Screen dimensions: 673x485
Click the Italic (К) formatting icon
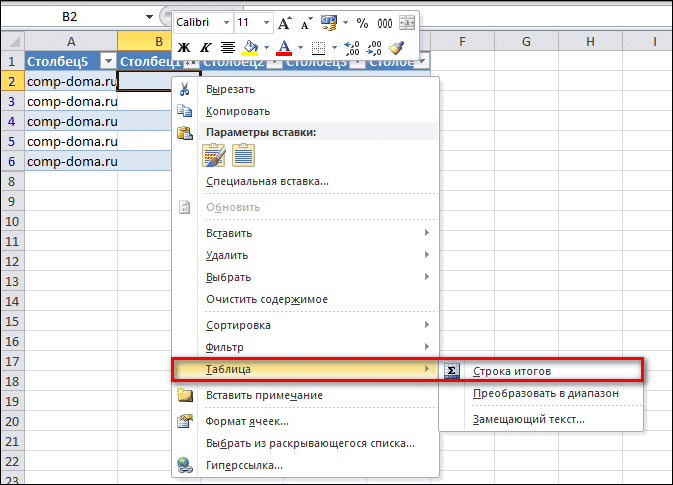coord(205,47)
